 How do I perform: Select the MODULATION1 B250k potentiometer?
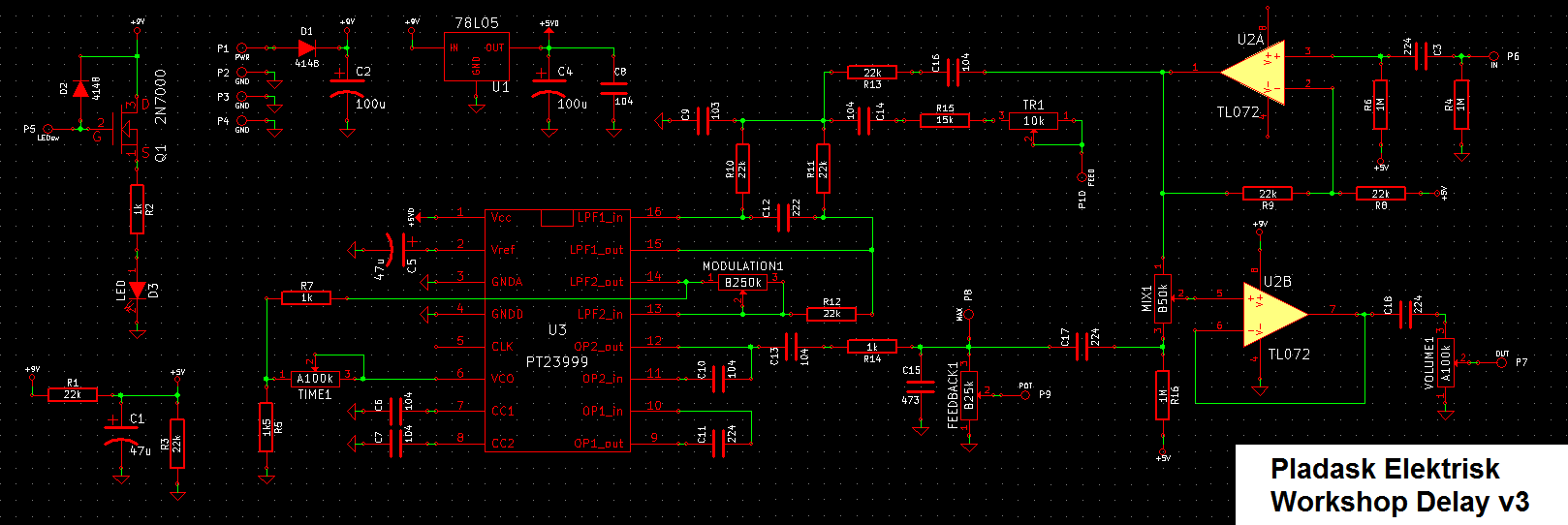click(743, 283)
